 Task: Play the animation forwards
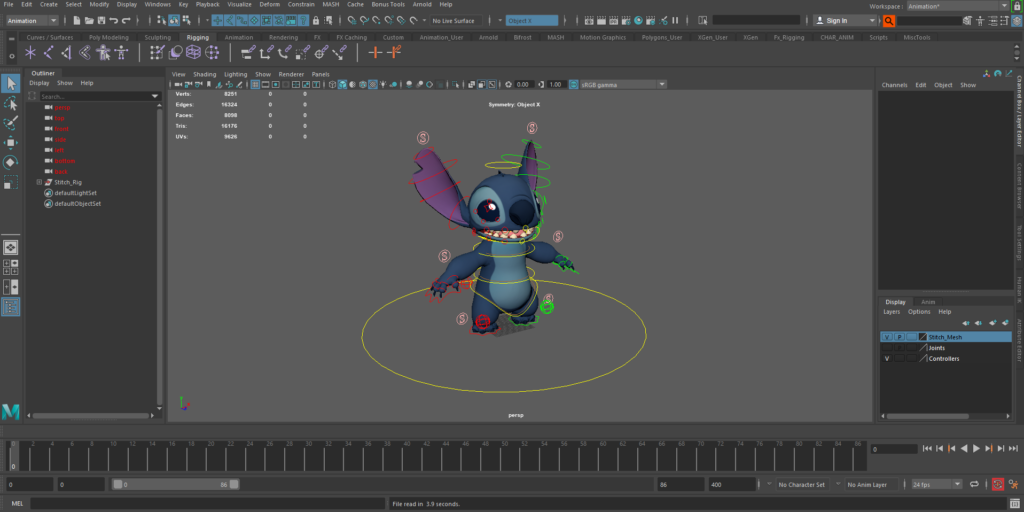(x=976, y=448)
